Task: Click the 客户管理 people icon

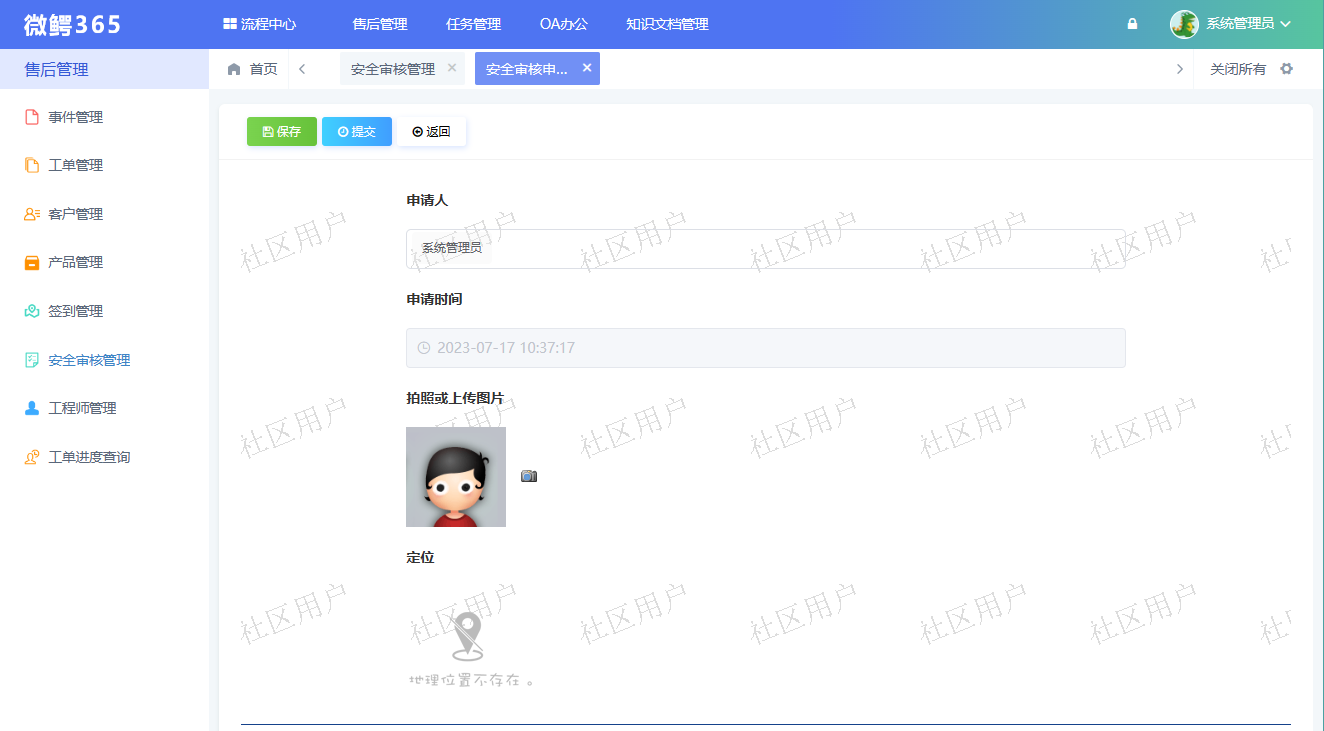Action: pos(31,213)
